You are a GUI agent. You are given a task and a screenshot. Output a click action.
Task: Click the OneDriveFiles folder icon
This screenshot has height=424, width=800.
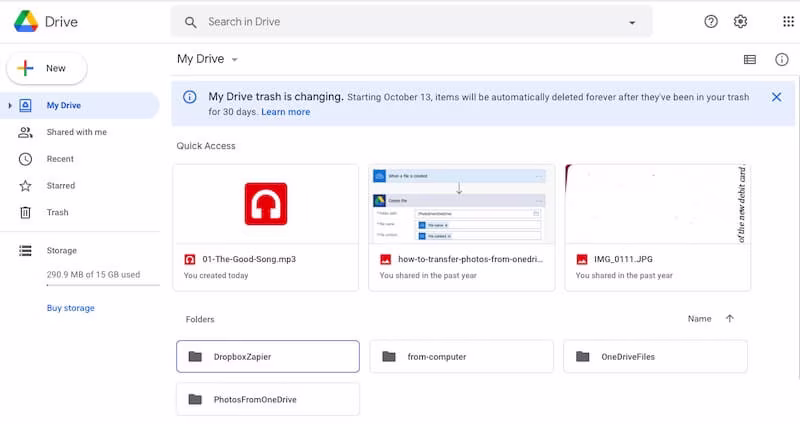(x=583, y=357)
